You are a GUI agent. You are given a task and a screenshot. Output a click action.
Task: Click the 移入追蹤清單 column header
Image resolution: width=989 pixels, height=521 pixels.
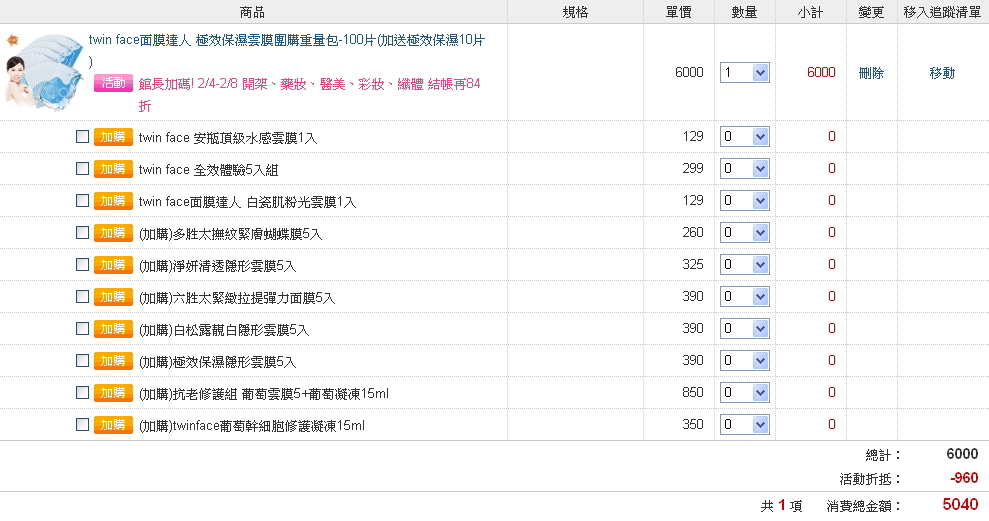point(942,12)
